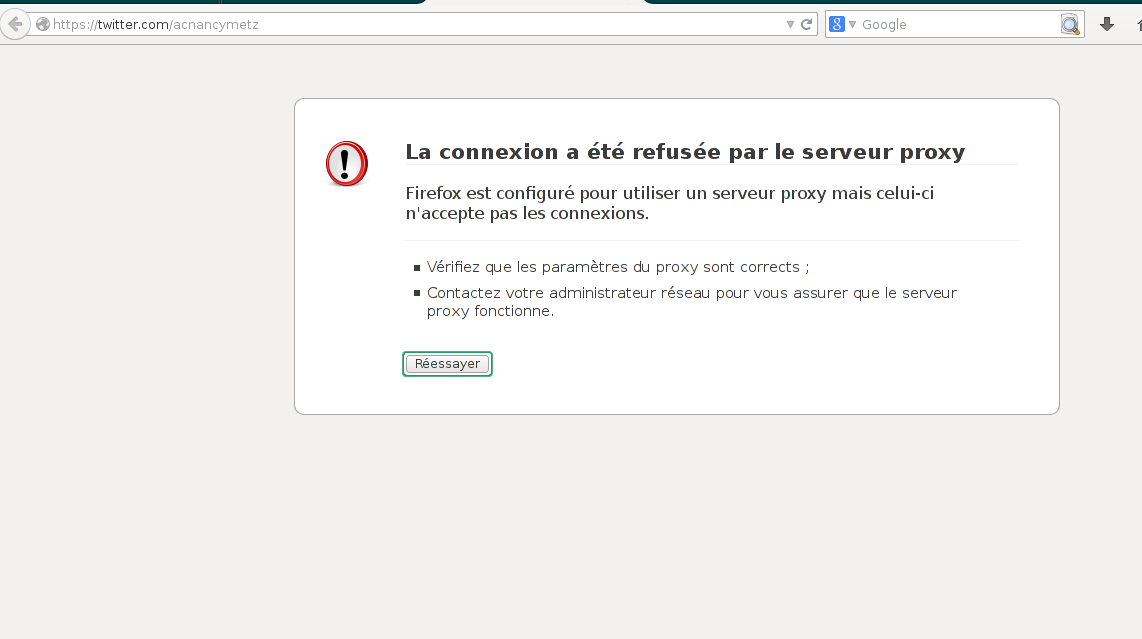Click the line "Contactez votre administrateur réseau"

(569, 293)
